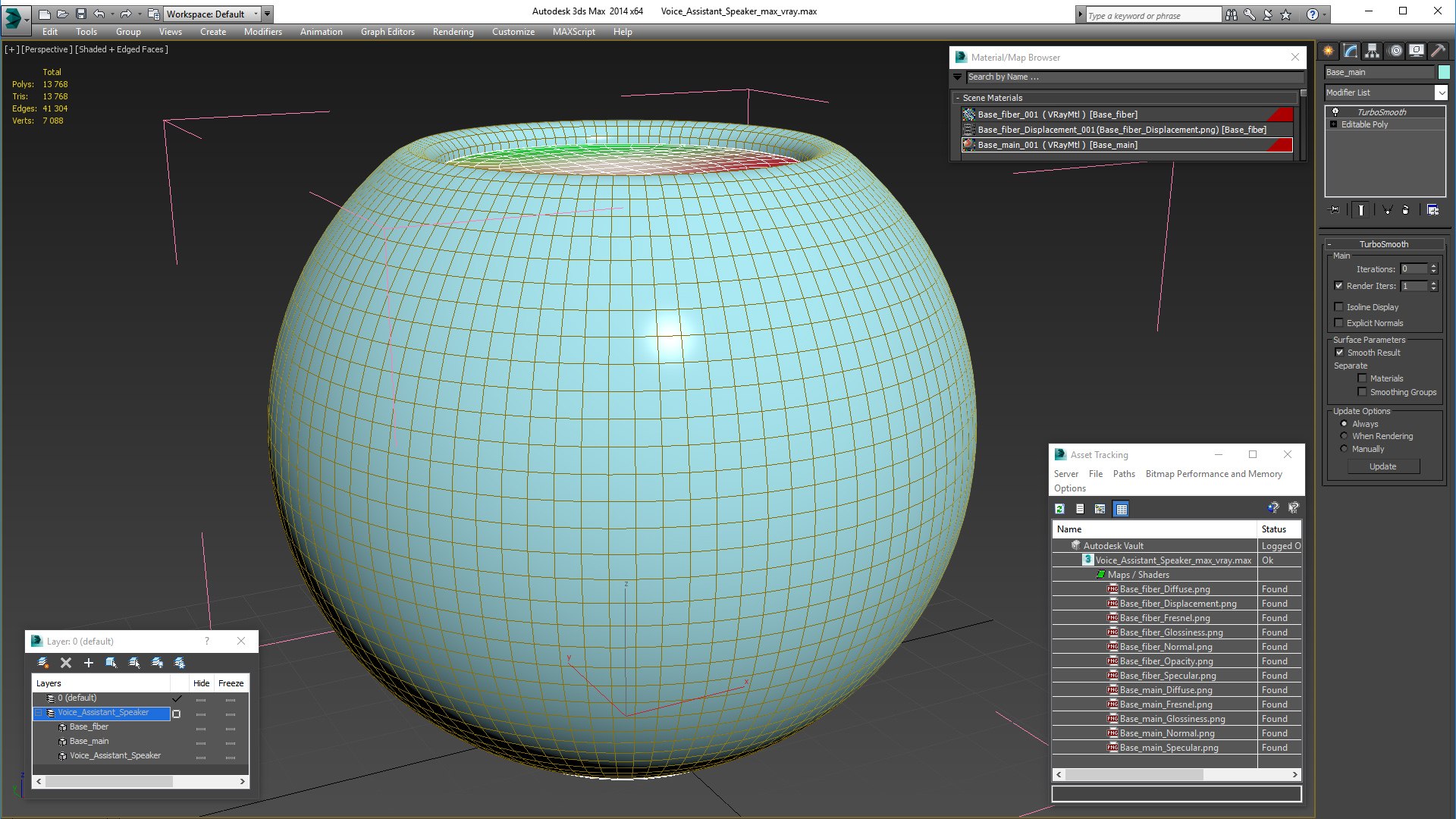
Task: Open the Modifier List dropdown
Action: (1441, 93)
